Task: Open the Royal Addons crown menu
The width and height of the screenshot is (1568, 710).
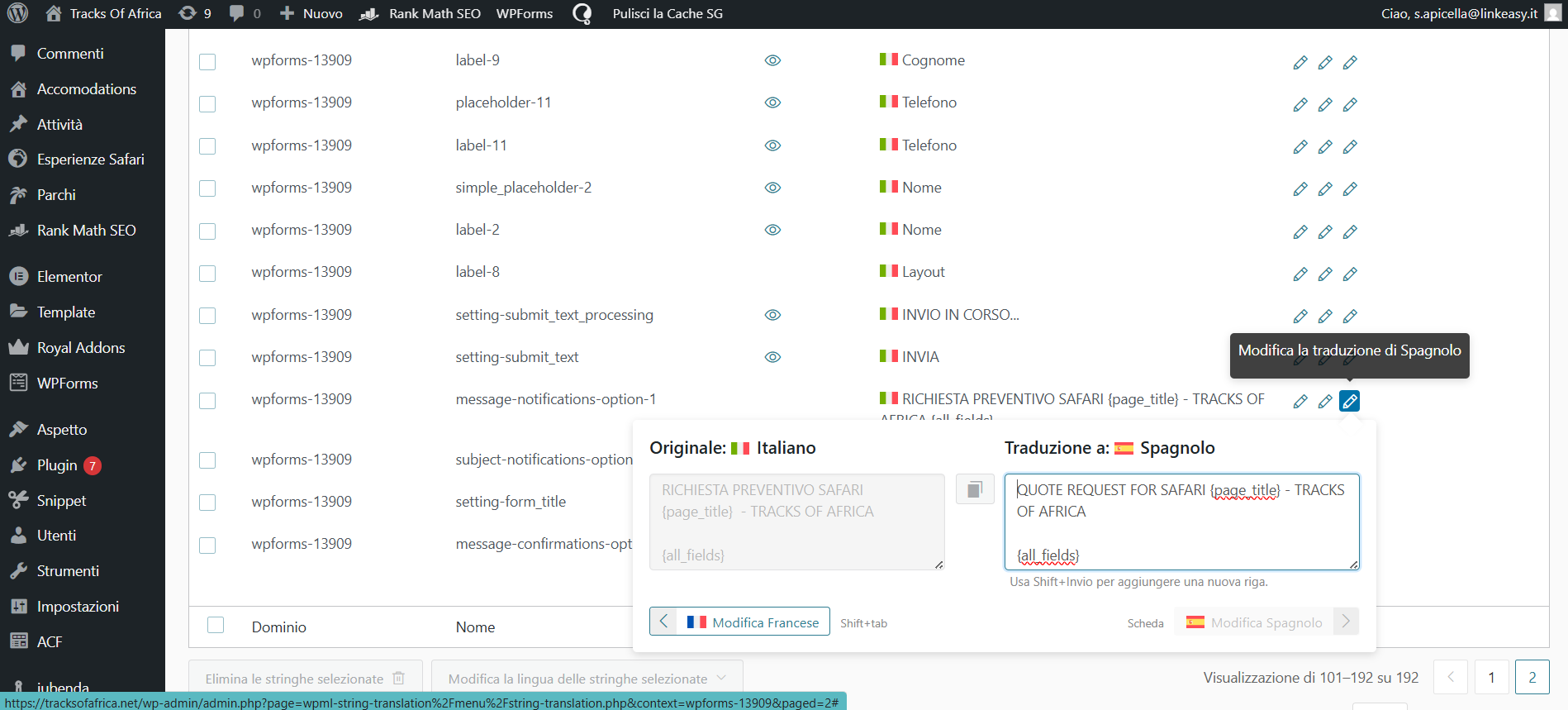Action: pos(83,347)
